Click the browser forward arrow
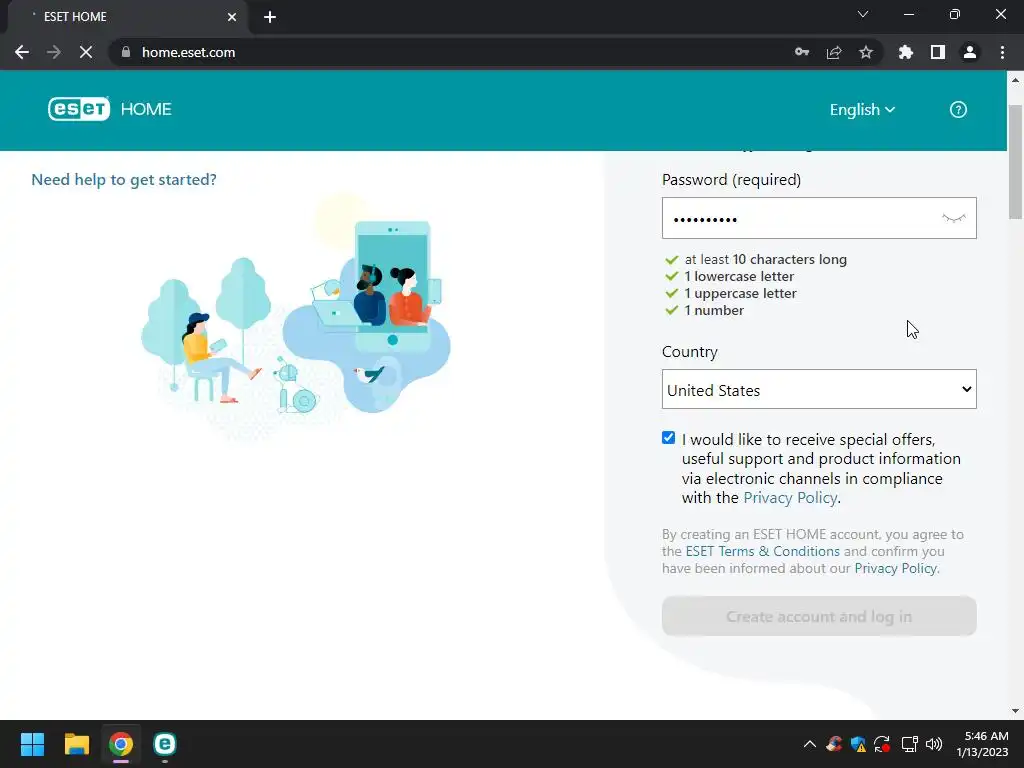The height and width of the screenshot is (768, 1024). [x=54, y=52]
